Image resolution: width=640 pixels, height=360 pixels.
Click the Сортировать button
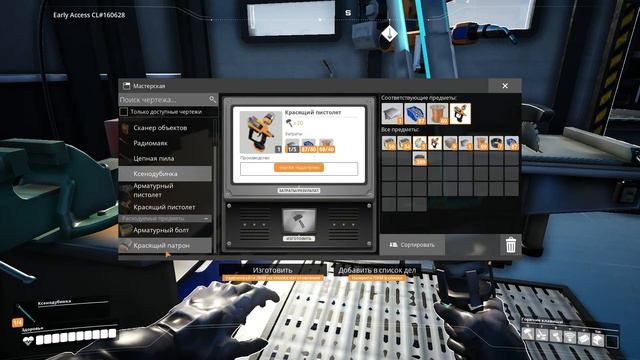click(x=412, y=245)
